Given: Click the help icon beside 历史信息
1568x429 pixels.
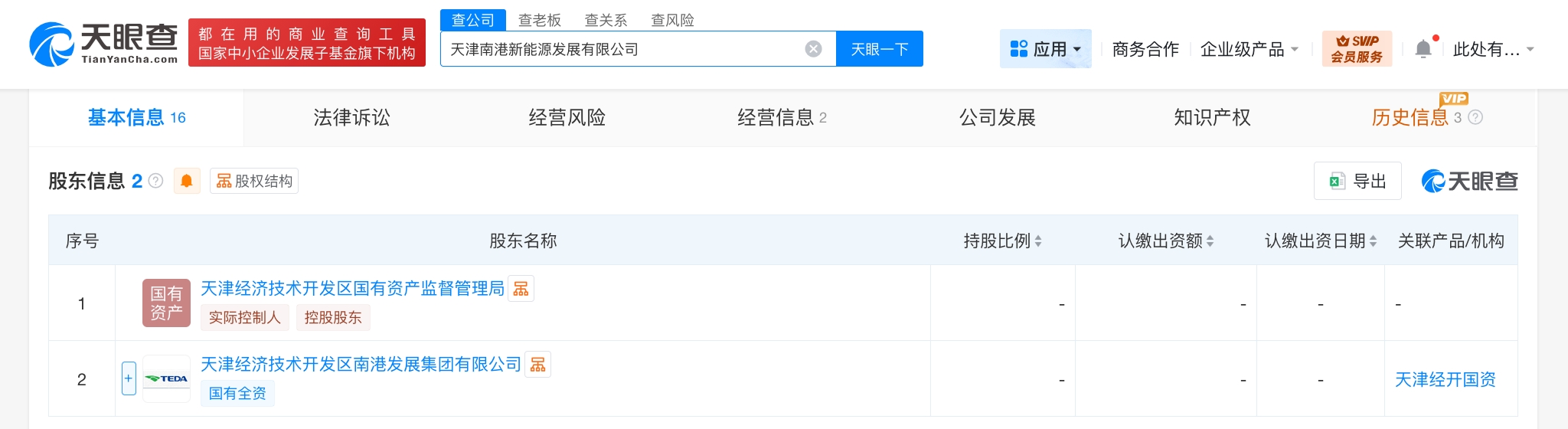Looking at the screenshot, I should tap(1475, 117).
